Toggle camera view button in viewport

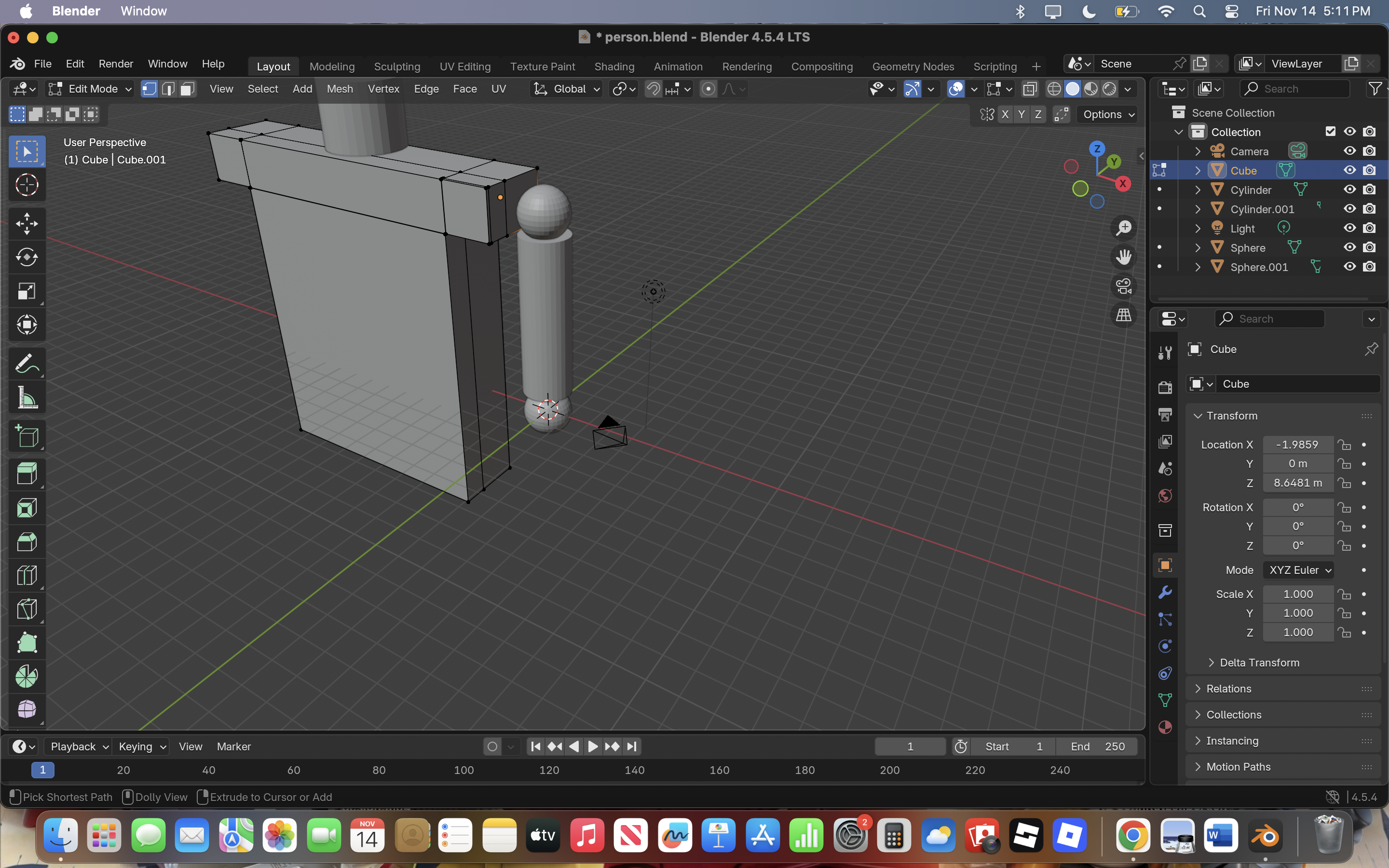[x=1123, y=286]
